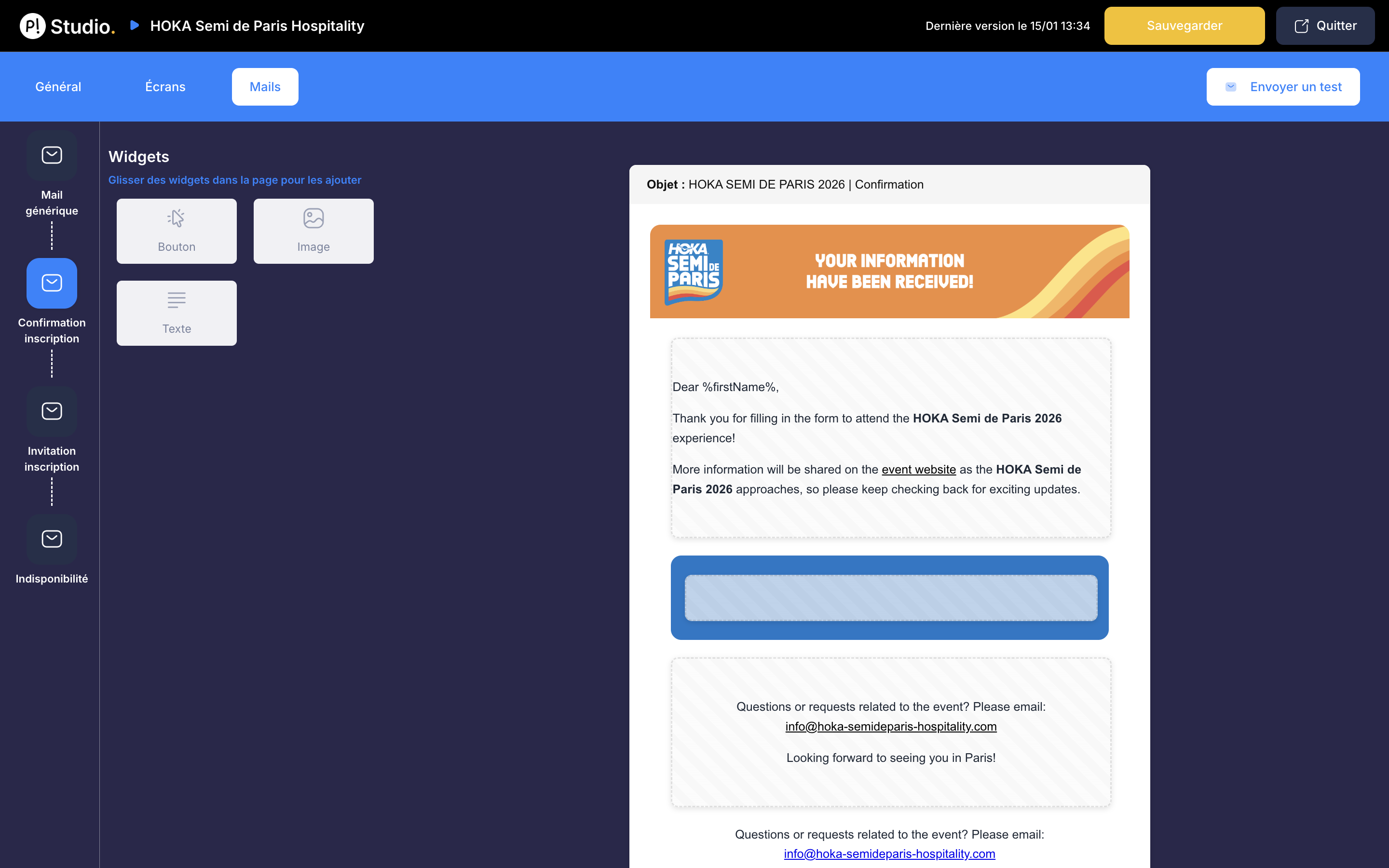Click the Mail générique label

tap(52, 203)
